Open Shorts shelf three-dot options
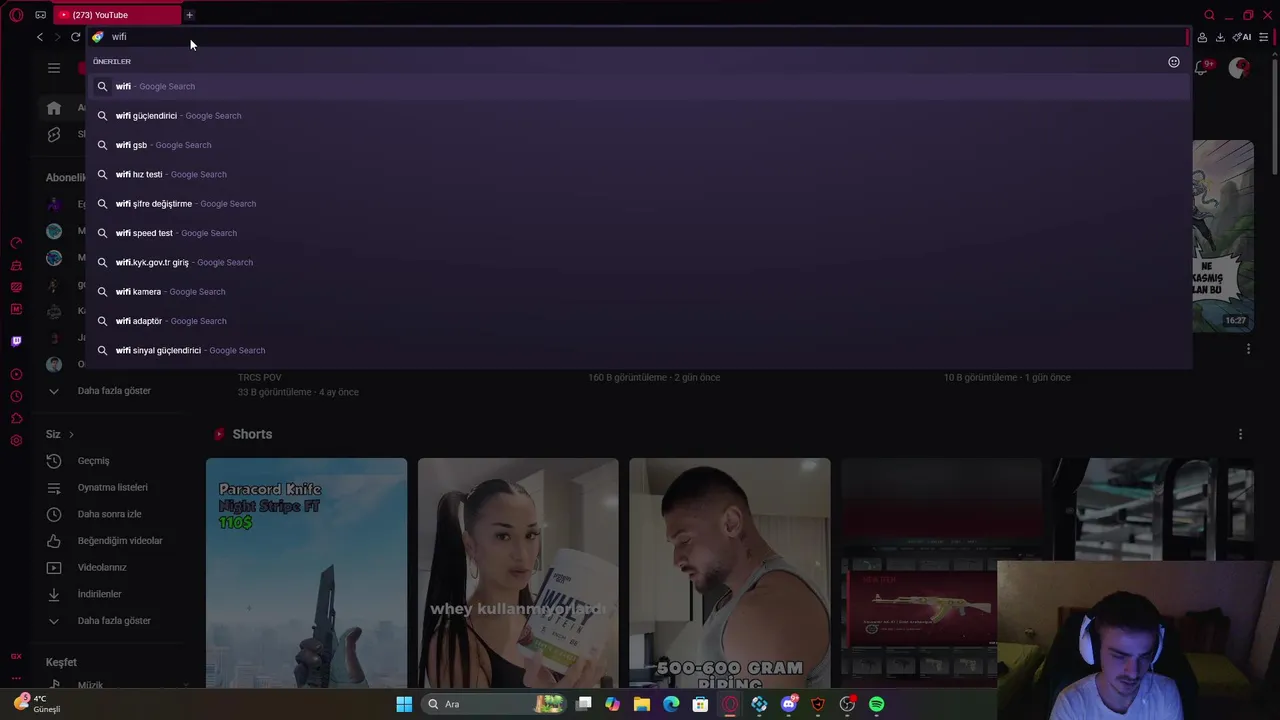Screen dimensions: 1280x720 (x=1240, y=434)
